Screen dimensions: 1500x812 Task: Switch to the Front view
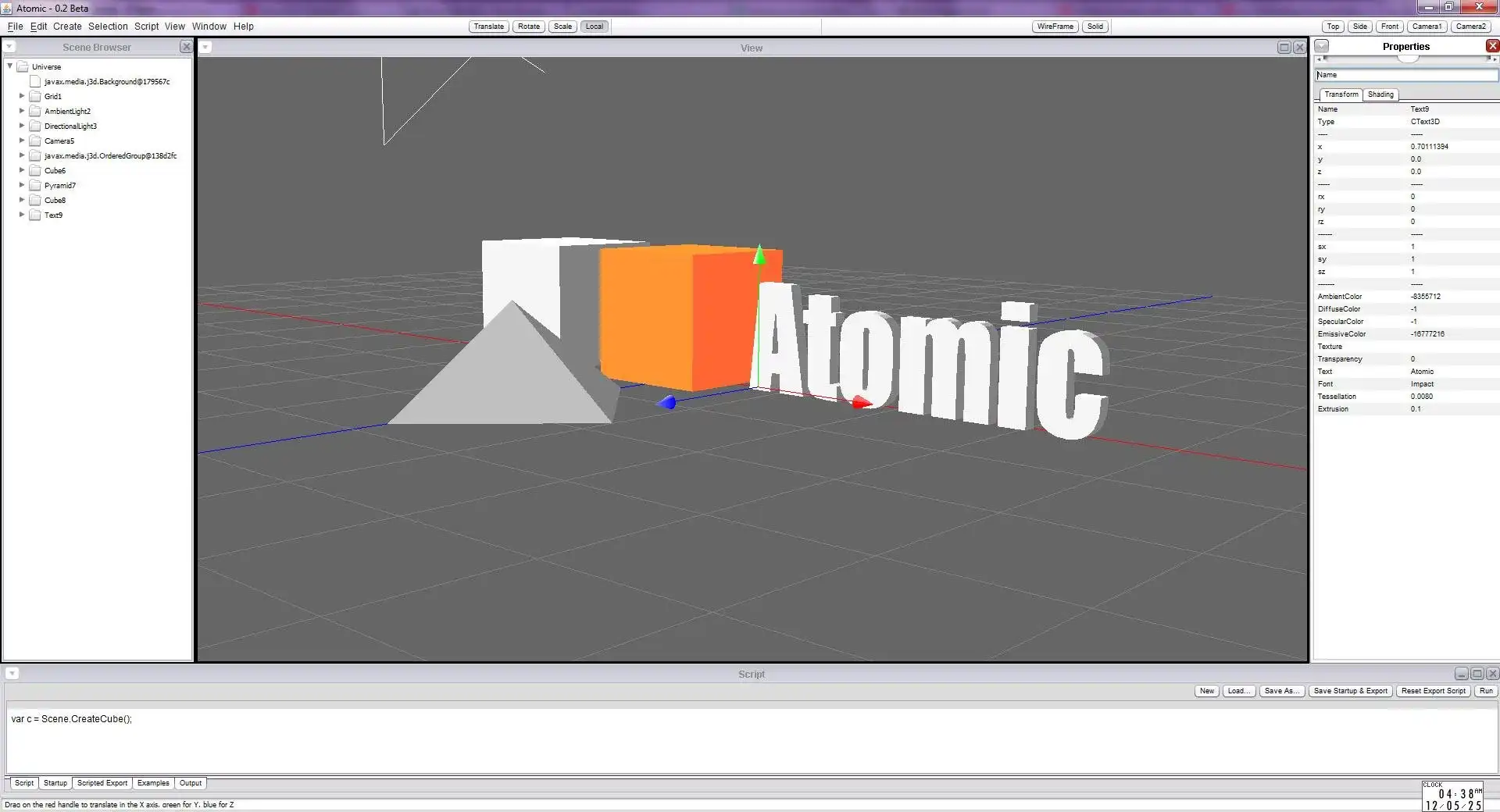click(1390, 27)
